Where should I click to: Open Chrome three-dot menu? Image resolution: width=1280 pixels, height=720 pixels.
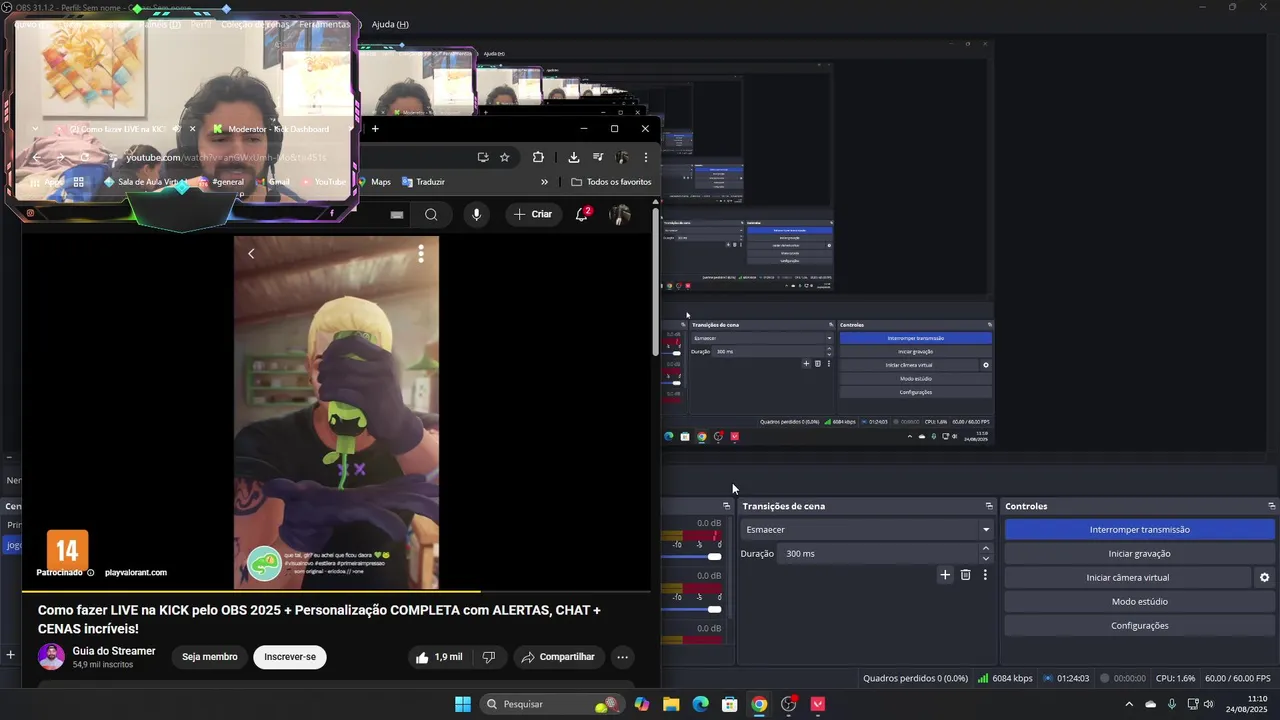pos(646,157)
